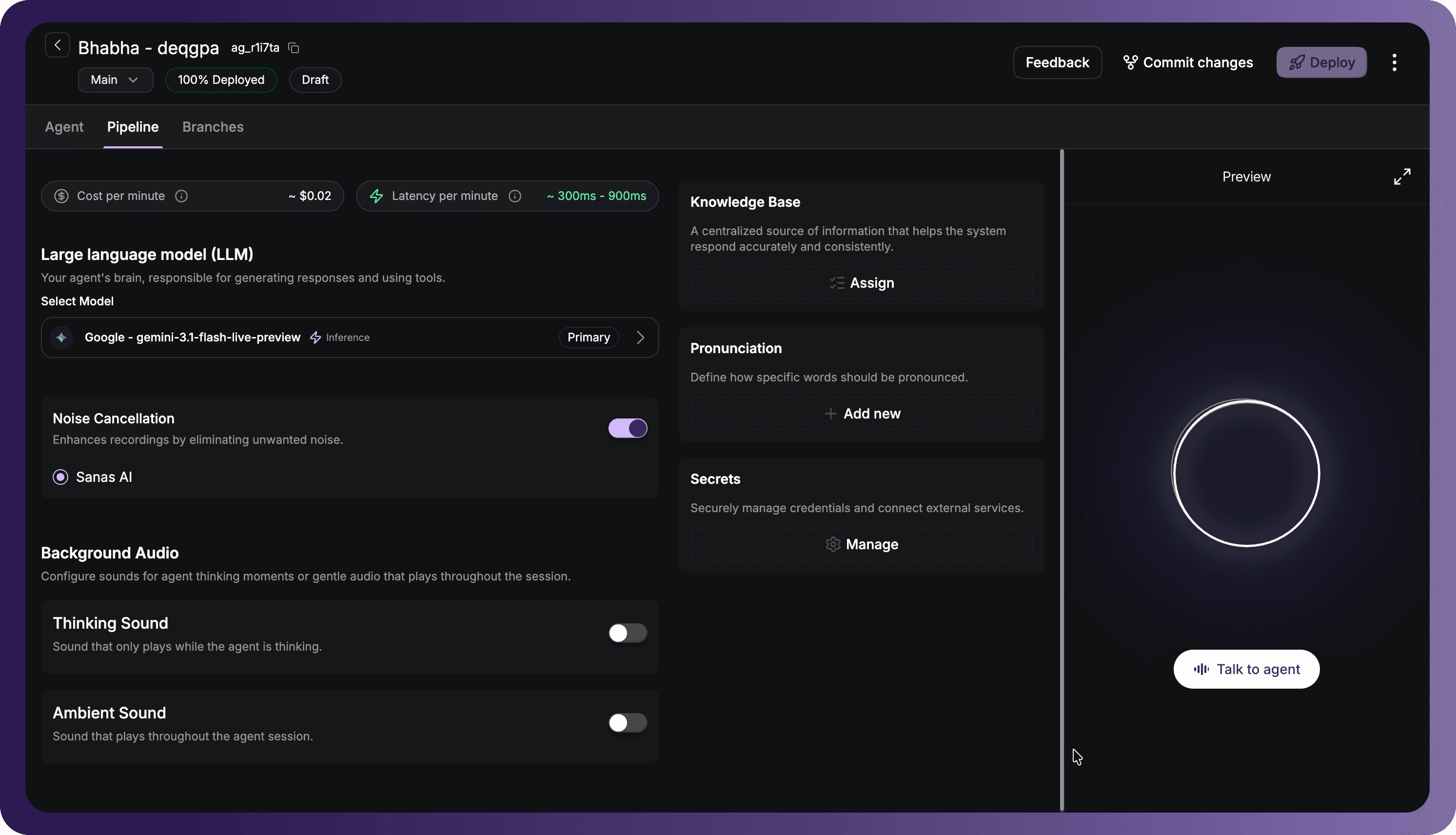Select the Sanas AI radio button
The height and width of the screenshot is (835, 1456).
(60, 477)
